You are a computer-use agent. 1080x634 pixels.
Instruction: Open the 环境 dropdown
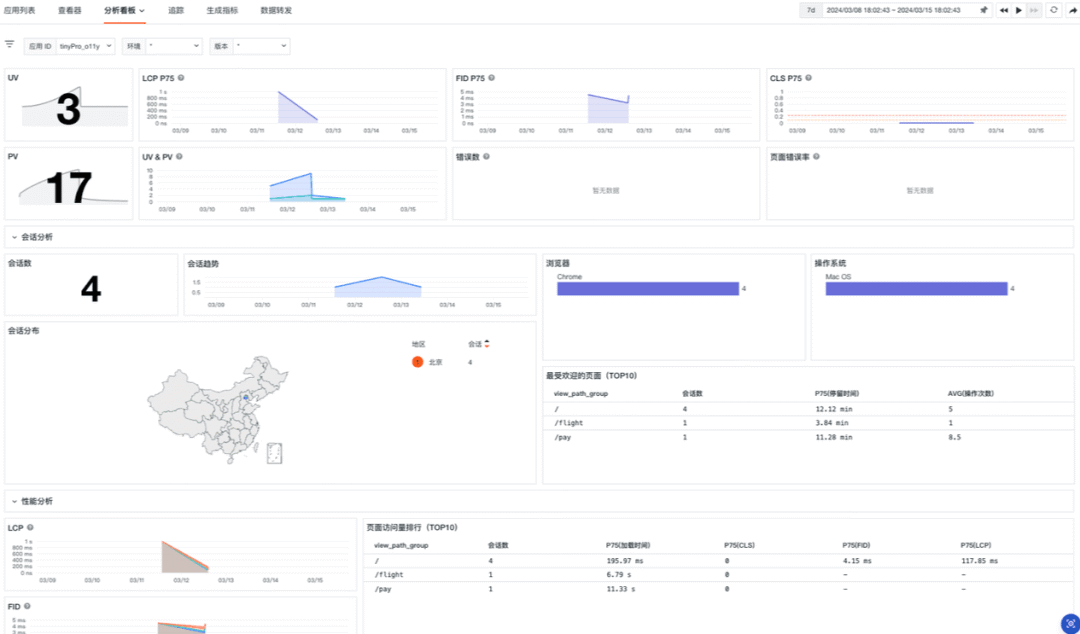pos(174,46)
